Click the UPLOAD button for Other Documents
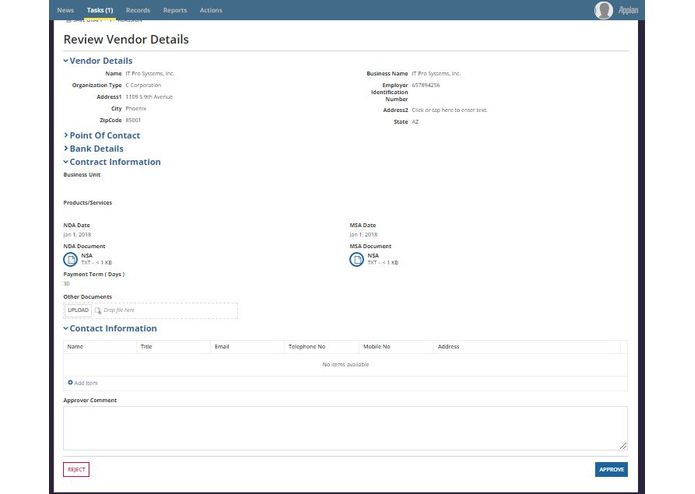Image resolution: width=695 pixels, height=494 pixels. [x=78, y=310]
